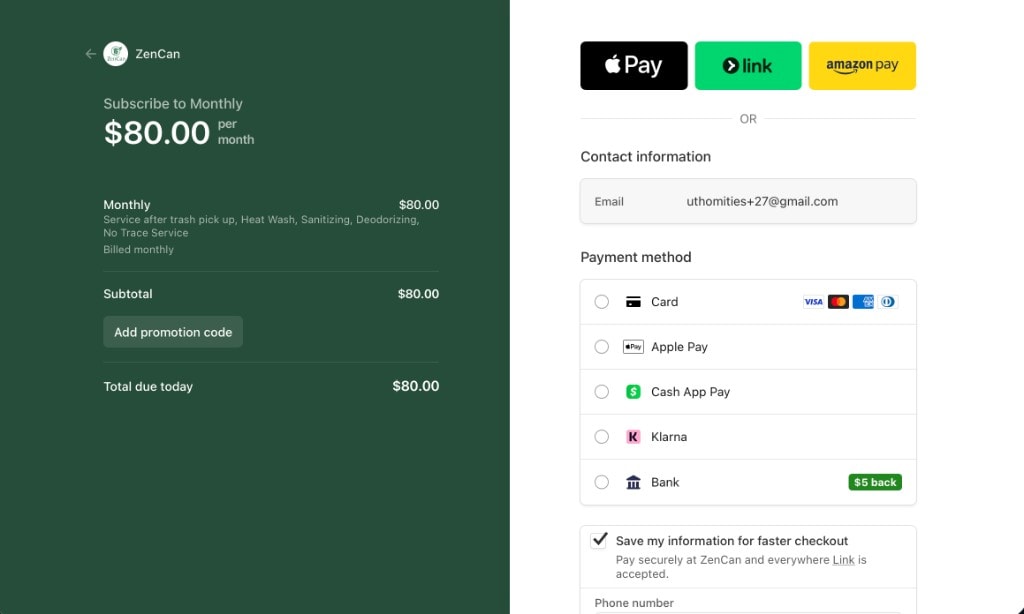Click the Cash App Pay label

[x=690, y=392]
